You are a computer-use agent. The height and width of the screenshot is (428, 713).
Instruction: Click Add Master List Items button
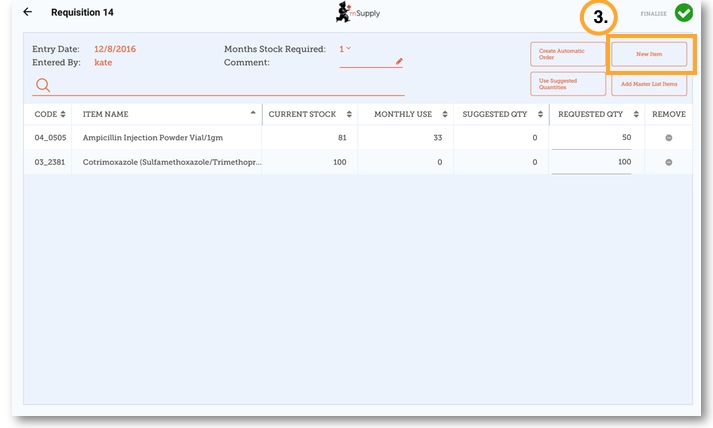(x=649, y=84)
